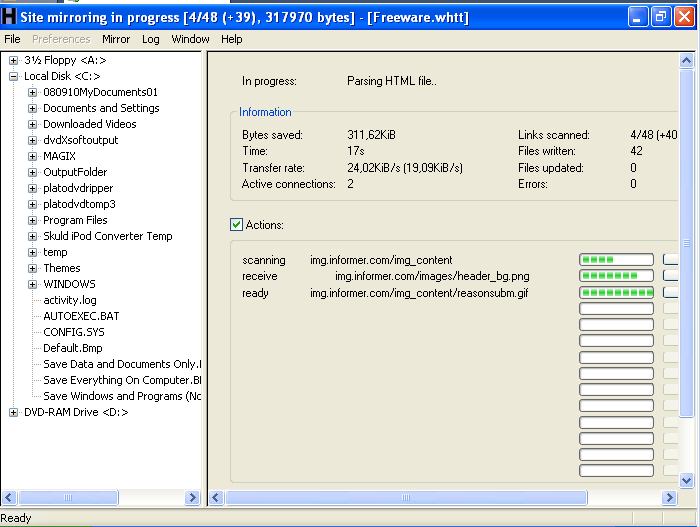Click scroll down arrow in progress panel
Viewport: 700px width, 527px height.
coord(686,481)
